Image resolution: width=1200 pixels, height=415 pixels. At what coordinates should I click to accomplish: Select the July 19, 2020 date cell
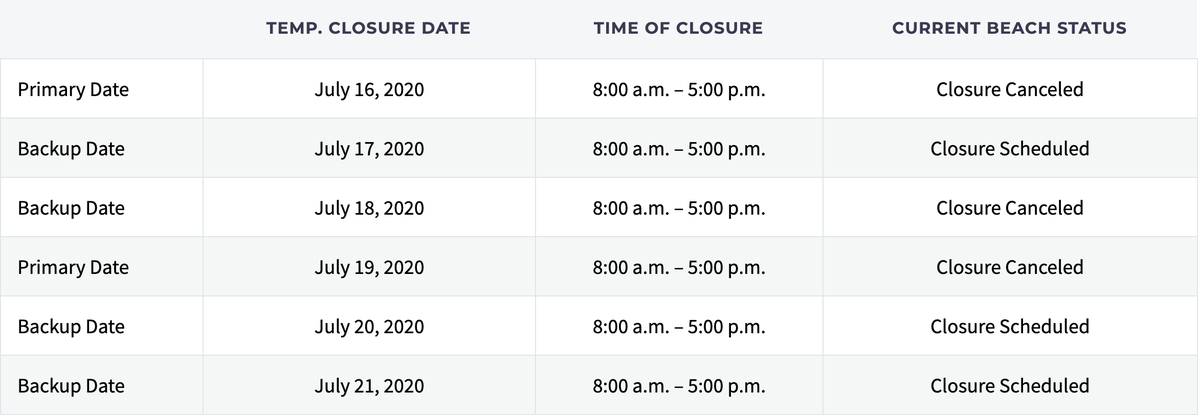[368, 267]
